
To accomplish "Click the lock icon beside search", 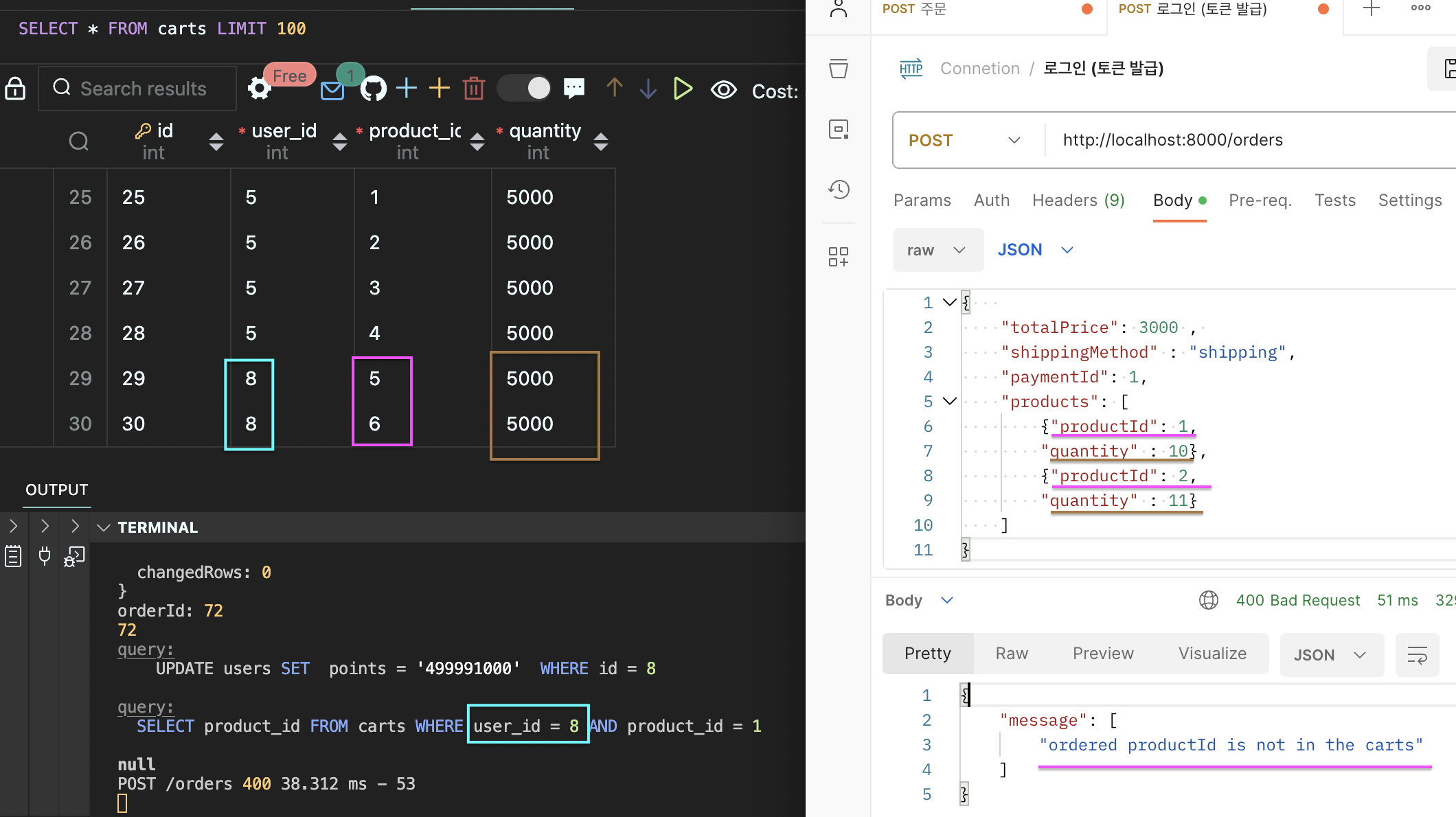I will click(x=15, y=89).
